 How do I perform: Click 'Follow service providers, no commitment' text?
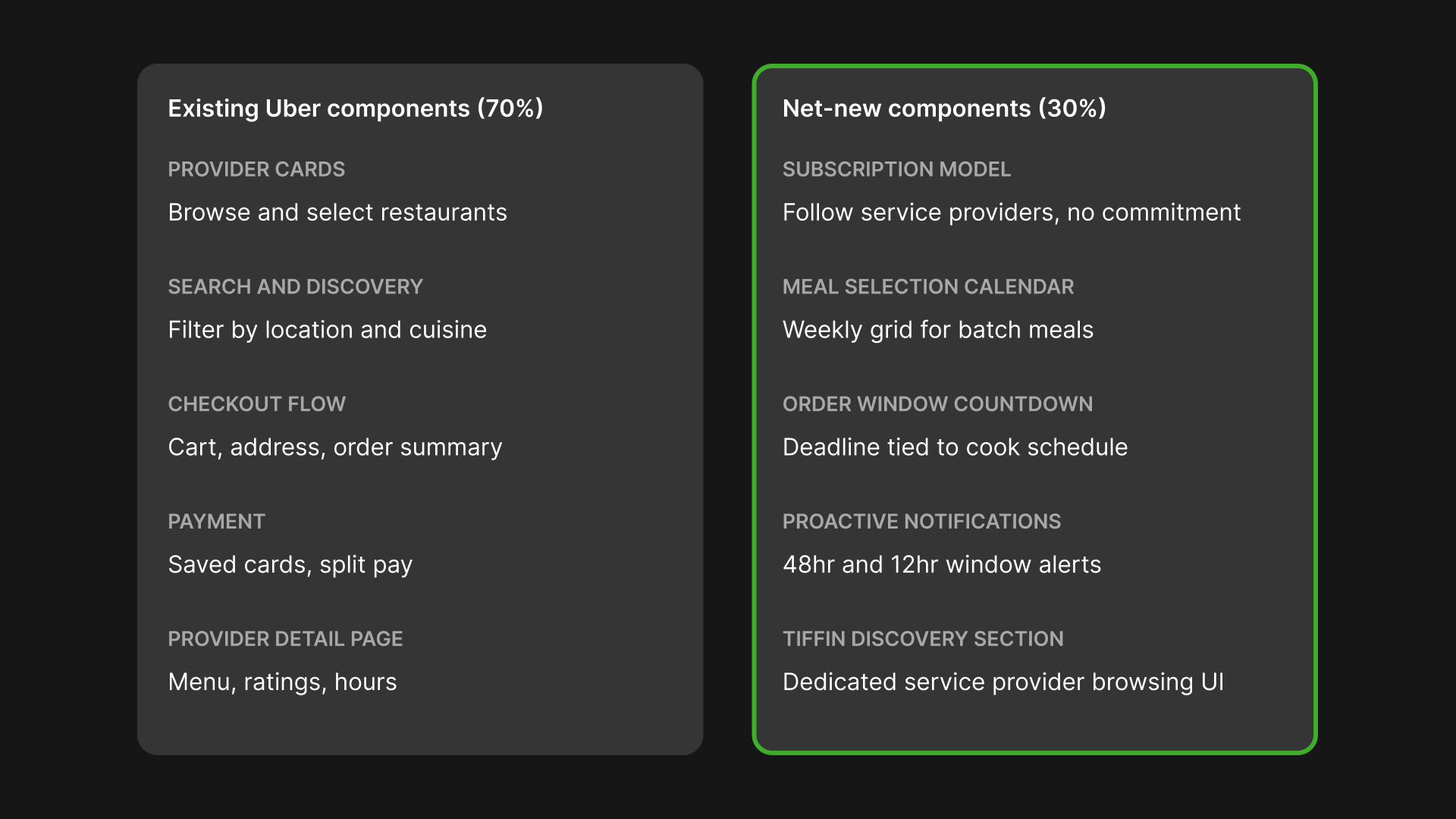coord(1012,212)
